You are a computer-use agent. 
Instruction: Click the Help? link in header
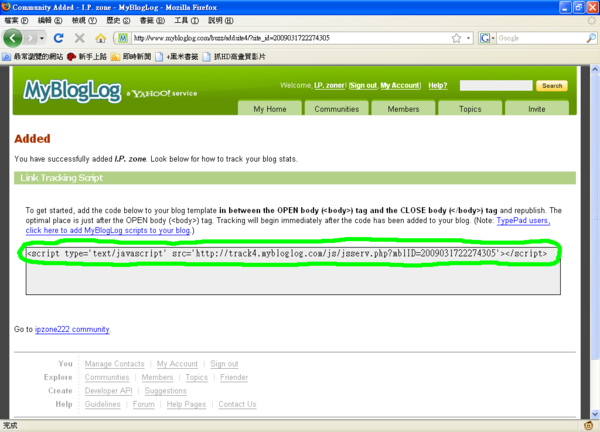click(x=438, y=85)
